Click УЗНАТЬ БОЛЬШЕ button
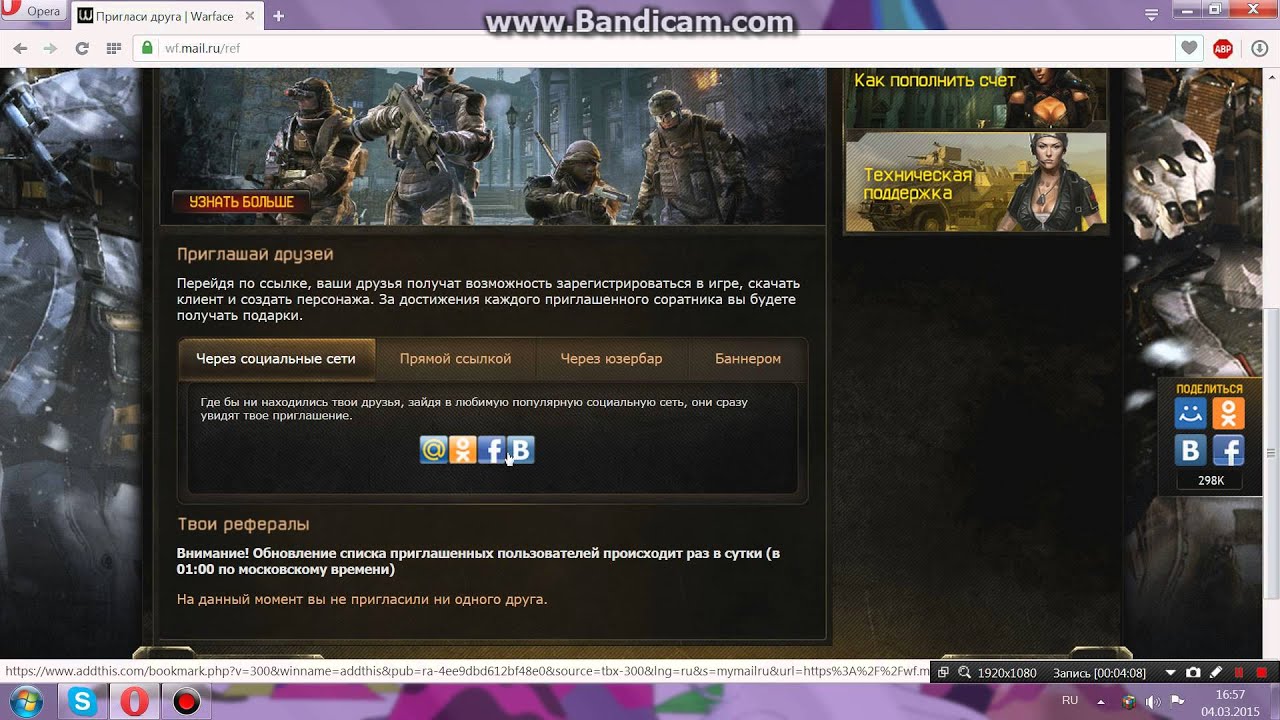Image resolution: width=1280 pixels, height=720 pixels. point(241,202)
